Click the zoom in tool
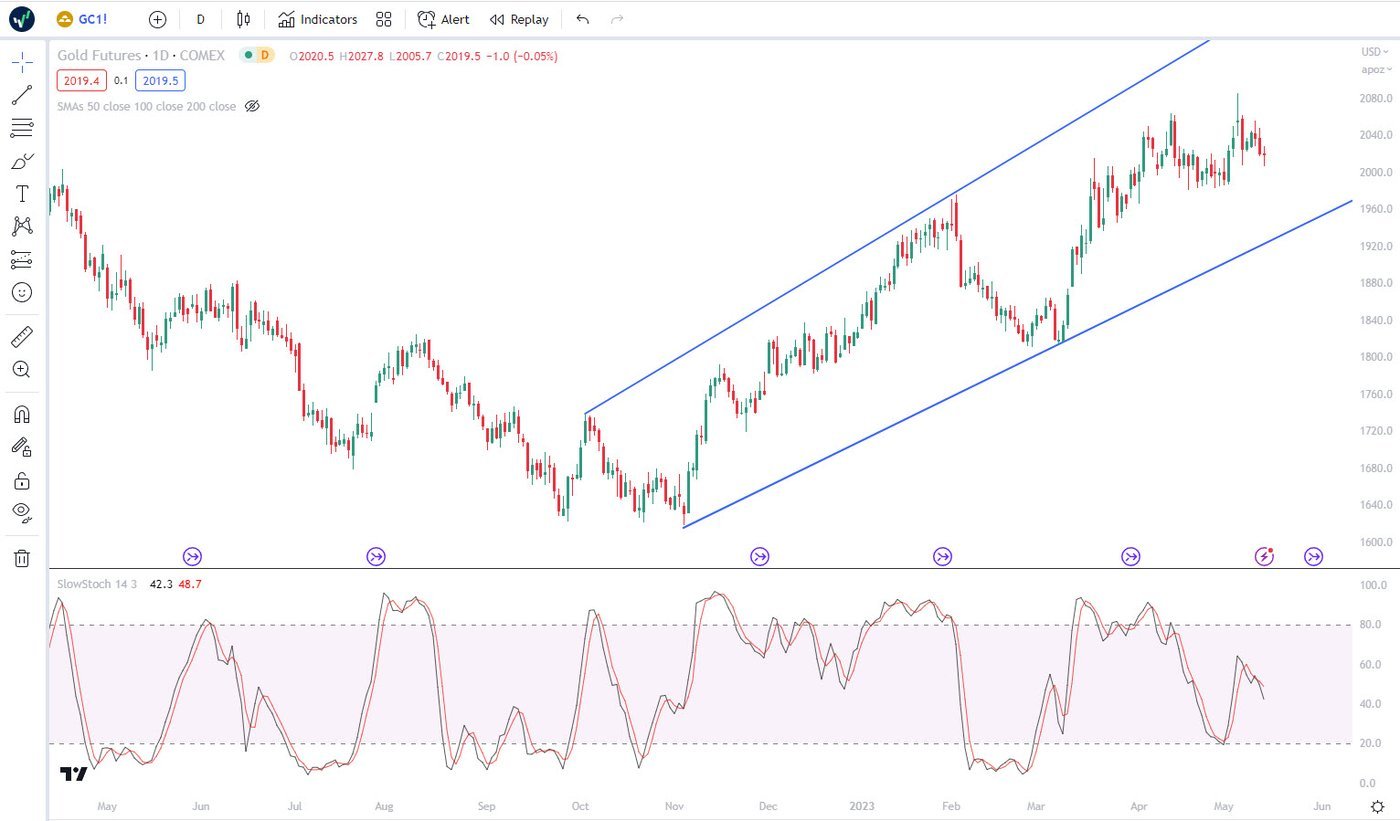The image size is (1400, 821). [21, 369]
